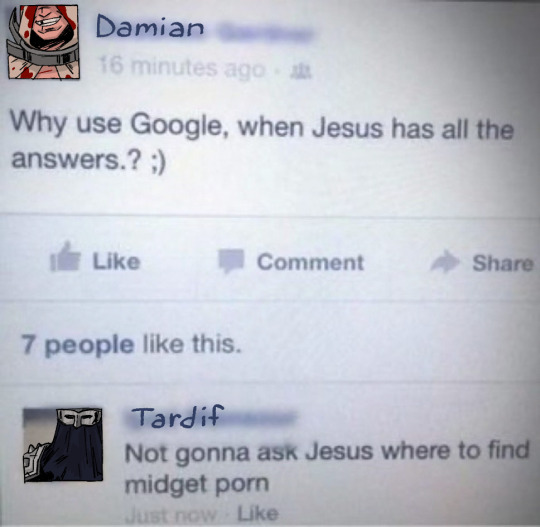Click the winking smiley in the post
Viewport: 540px width, 527px height.
(159, 163)
